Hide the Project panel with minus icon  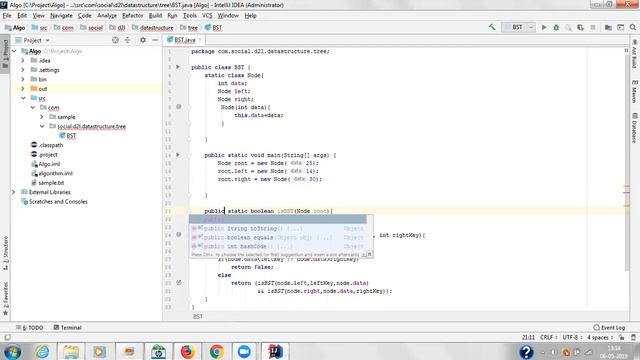(155, 40)
